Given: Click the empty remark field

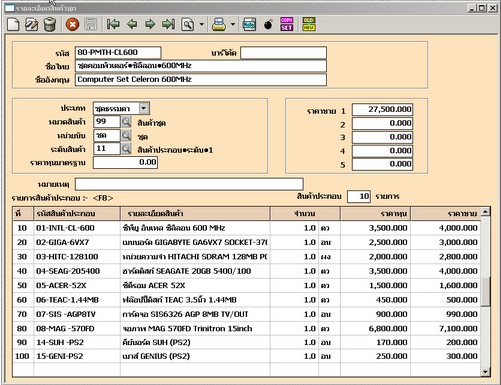Looking at the screenshot, I should 189,184.
